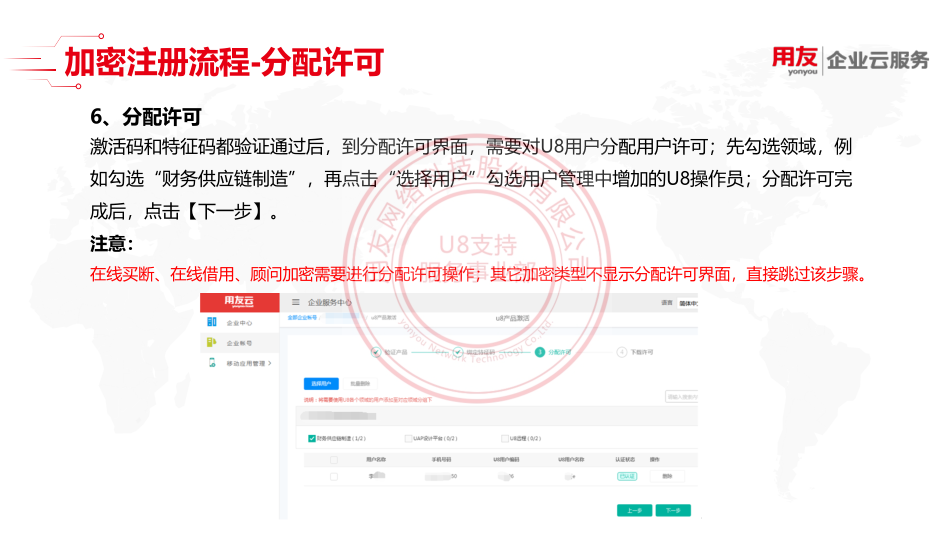The image size is (950, 533).
Task: Open the 简体中文 language dropdown
Action: (x=688, y=303)
